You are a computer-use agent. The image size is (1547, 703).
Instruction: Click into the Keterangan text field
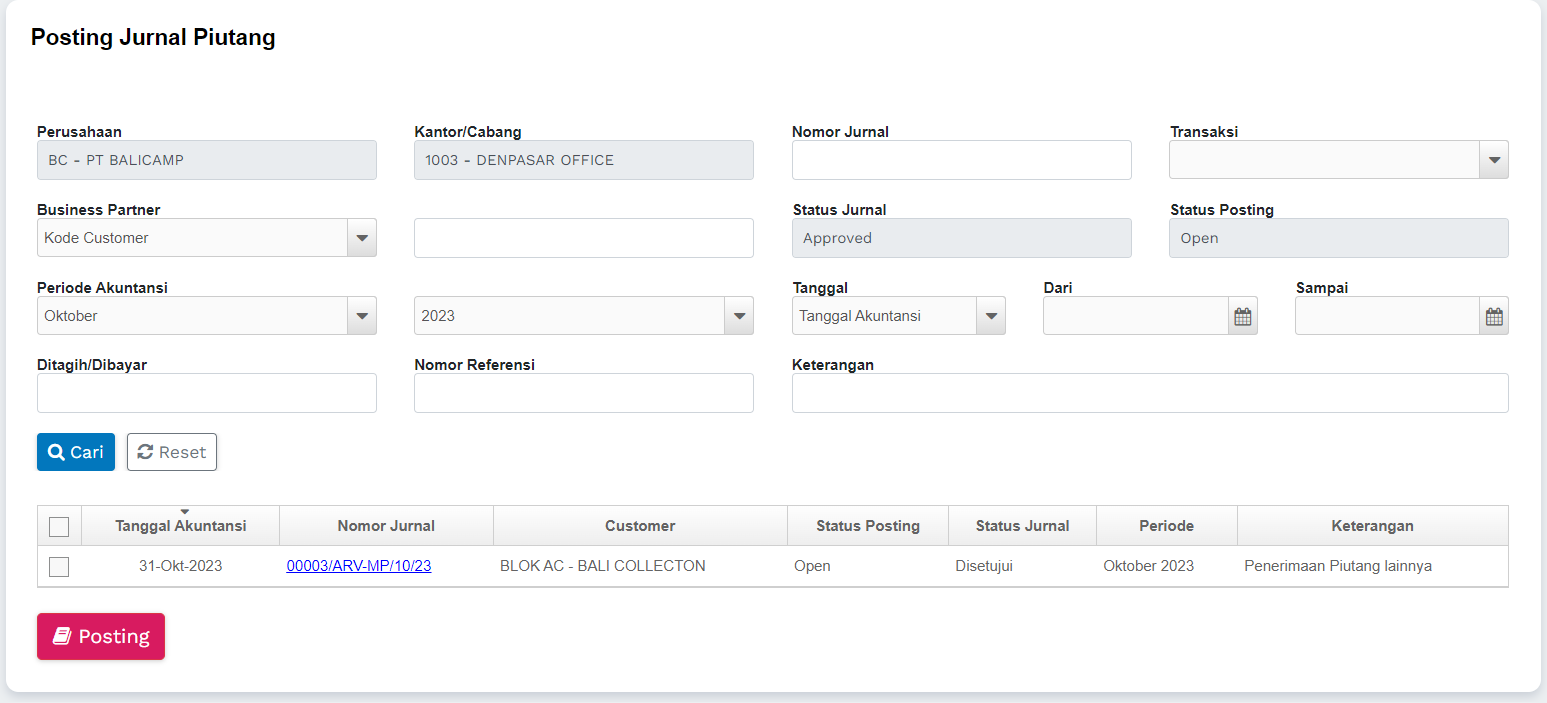click(x=1149, y=393)
